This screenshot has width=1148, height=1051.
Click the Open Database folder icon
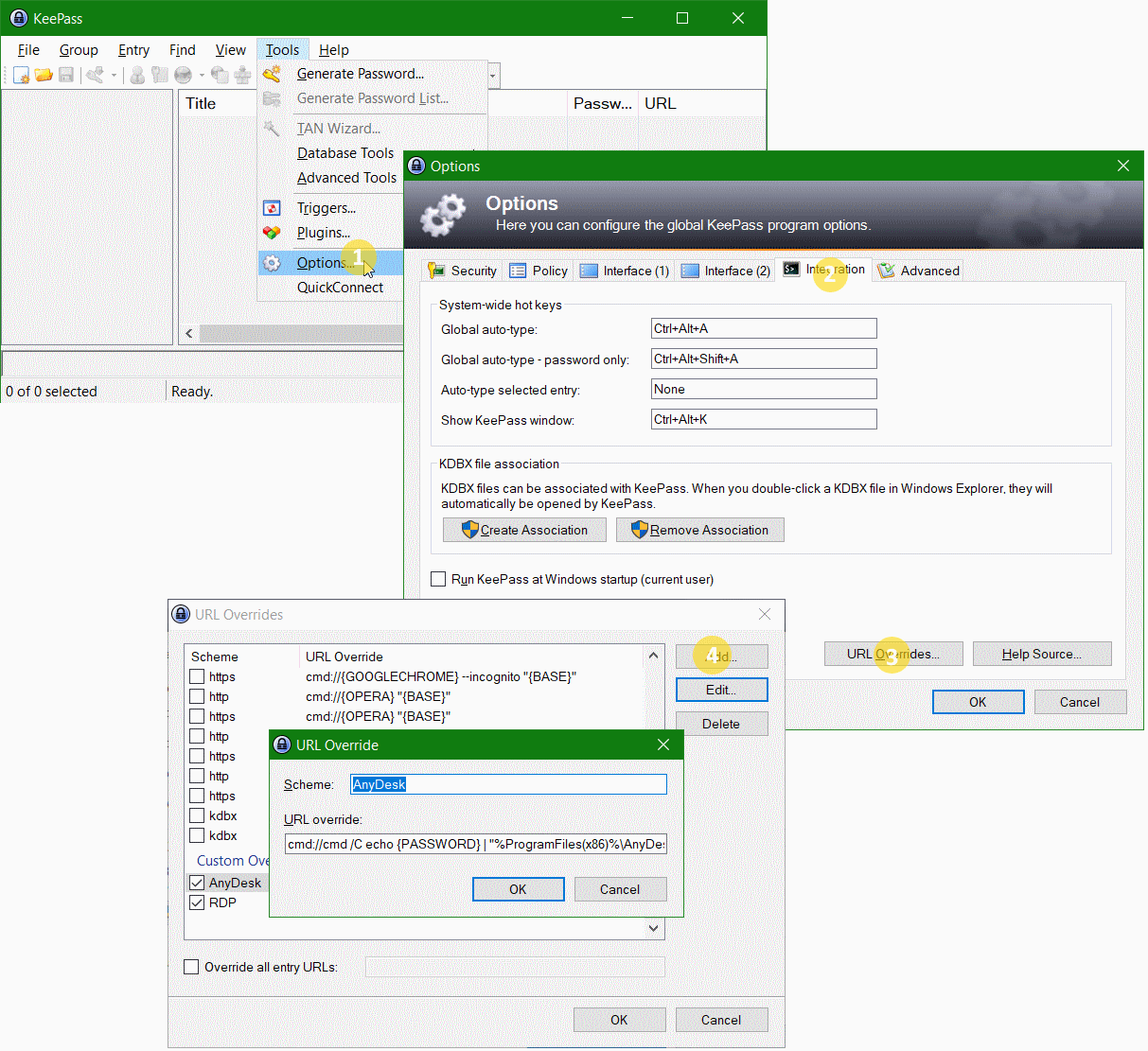point(44,75)
